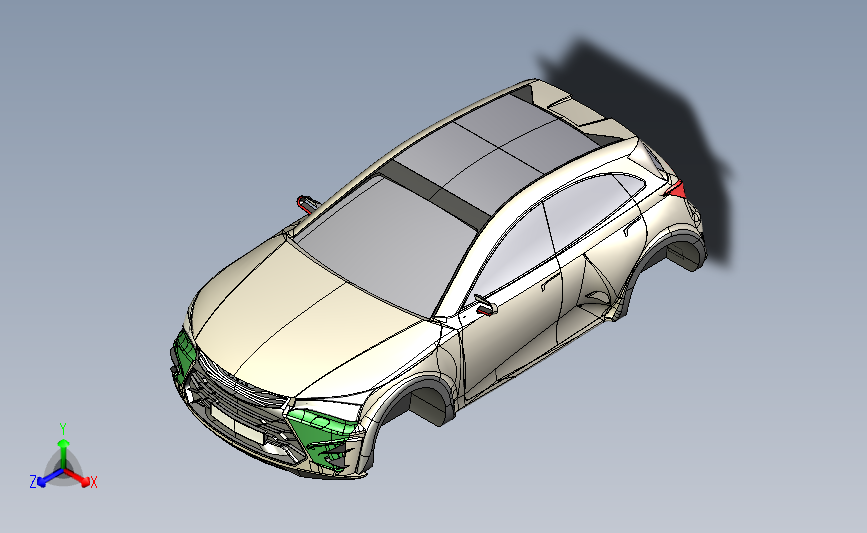Select the far-side mirror with red trim
The height and width of the screenshot is (533, 867).
coord(308,203)
